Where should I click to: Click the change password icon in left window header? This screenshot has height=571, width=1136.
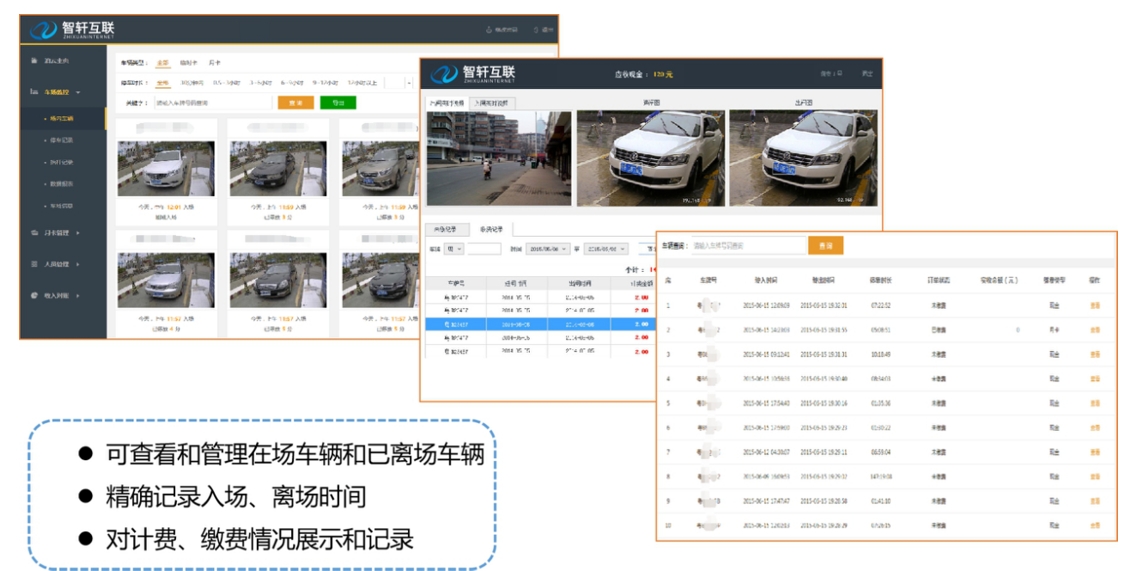point(489,30)
